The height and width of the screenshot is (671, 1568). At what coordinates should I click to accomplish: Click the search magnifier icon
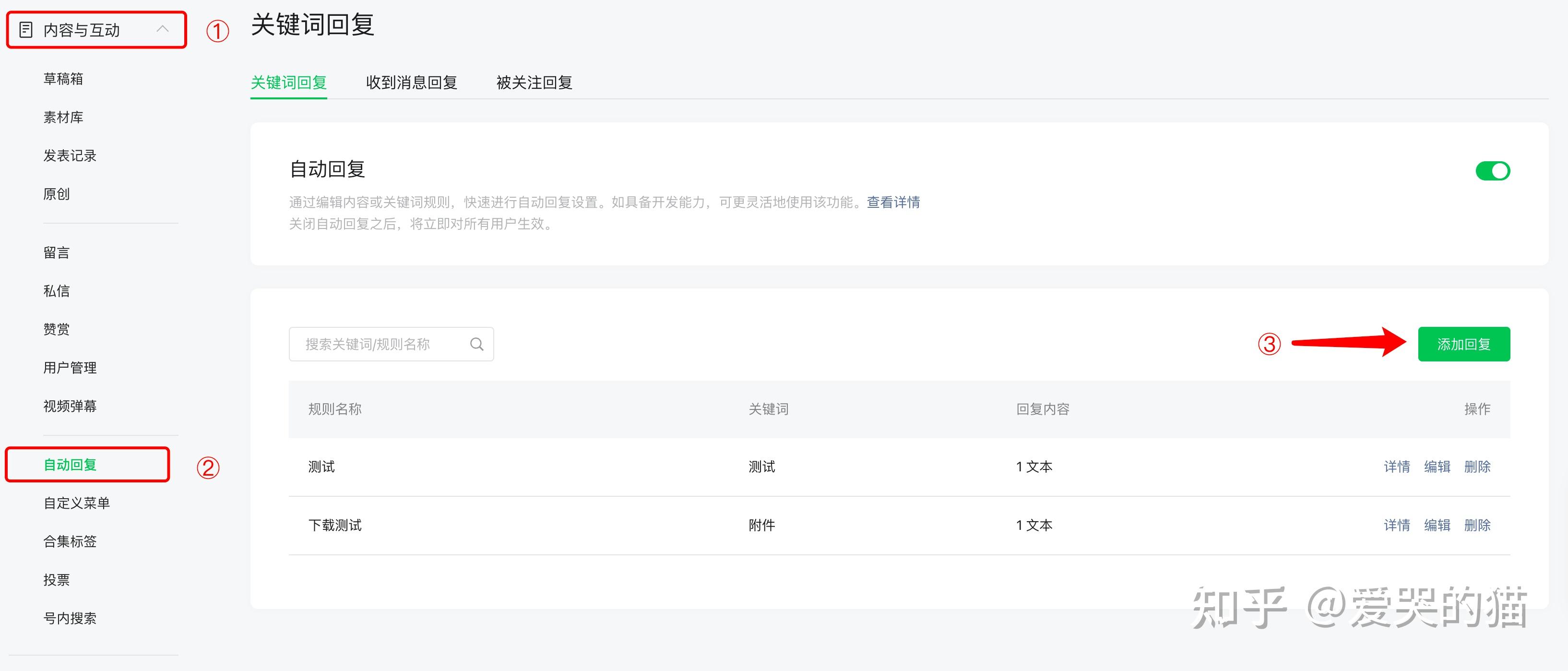coord(476,345)
